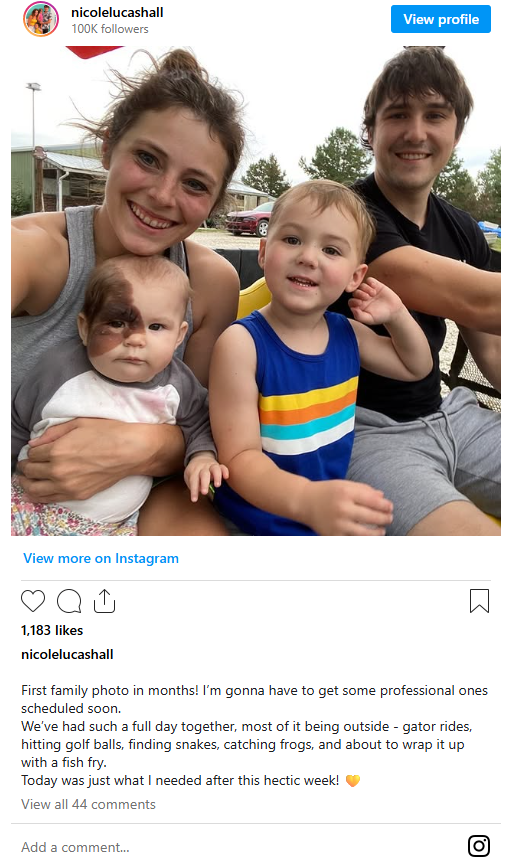Click the share arrow icon
This screenshot has height=868, width=512.
point(104,601)
